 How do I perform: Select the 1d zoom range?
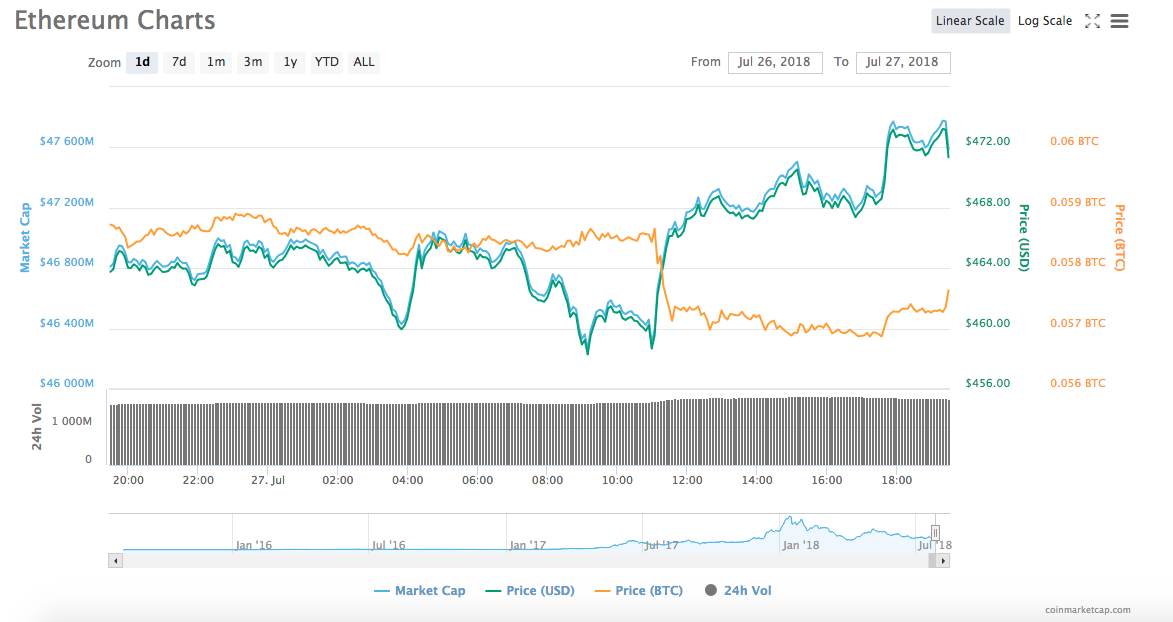[x=142, y=62]
